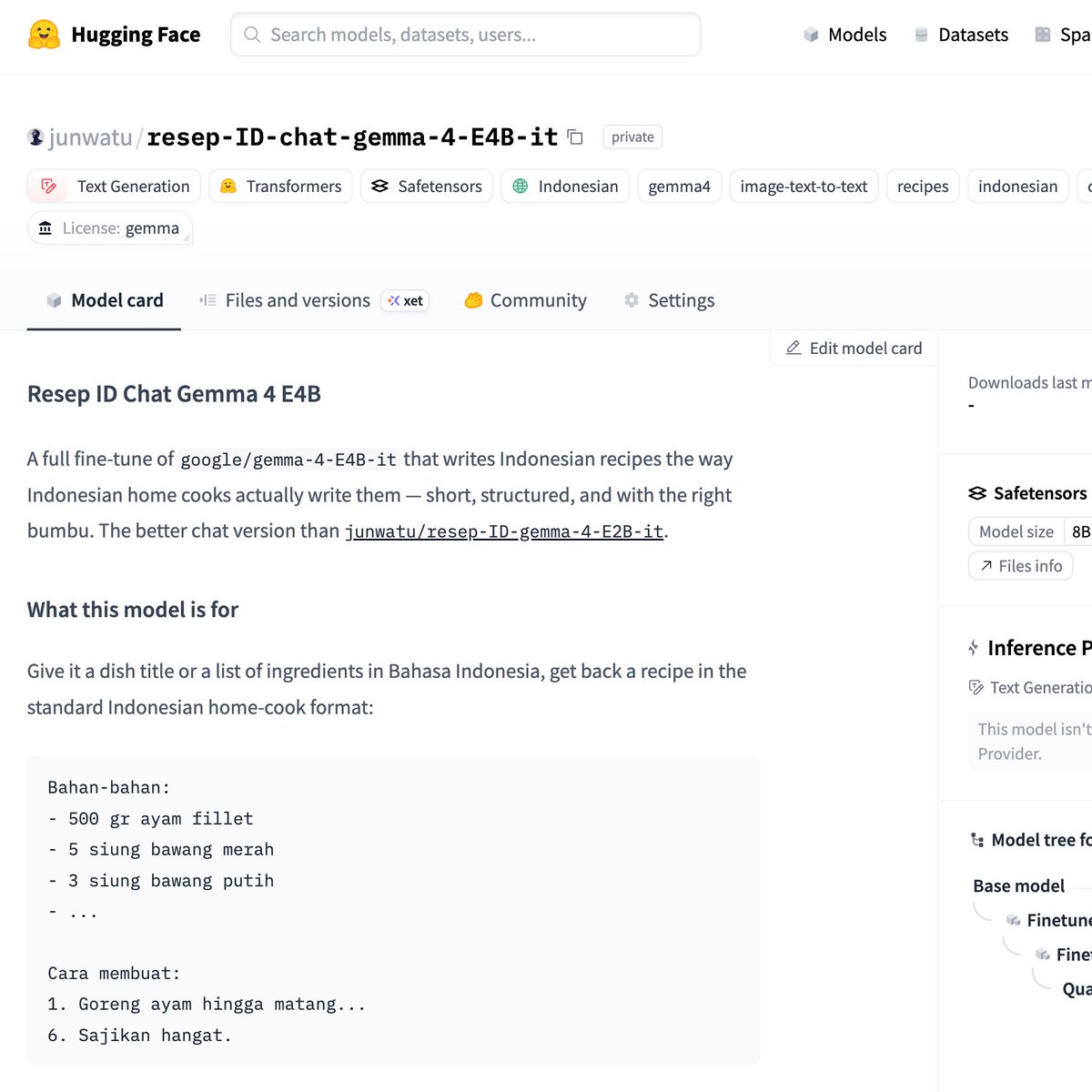Click the sidebar Text Generation task icon
The width and height of the screenshot is (1092, 1092).
point(976,688)
